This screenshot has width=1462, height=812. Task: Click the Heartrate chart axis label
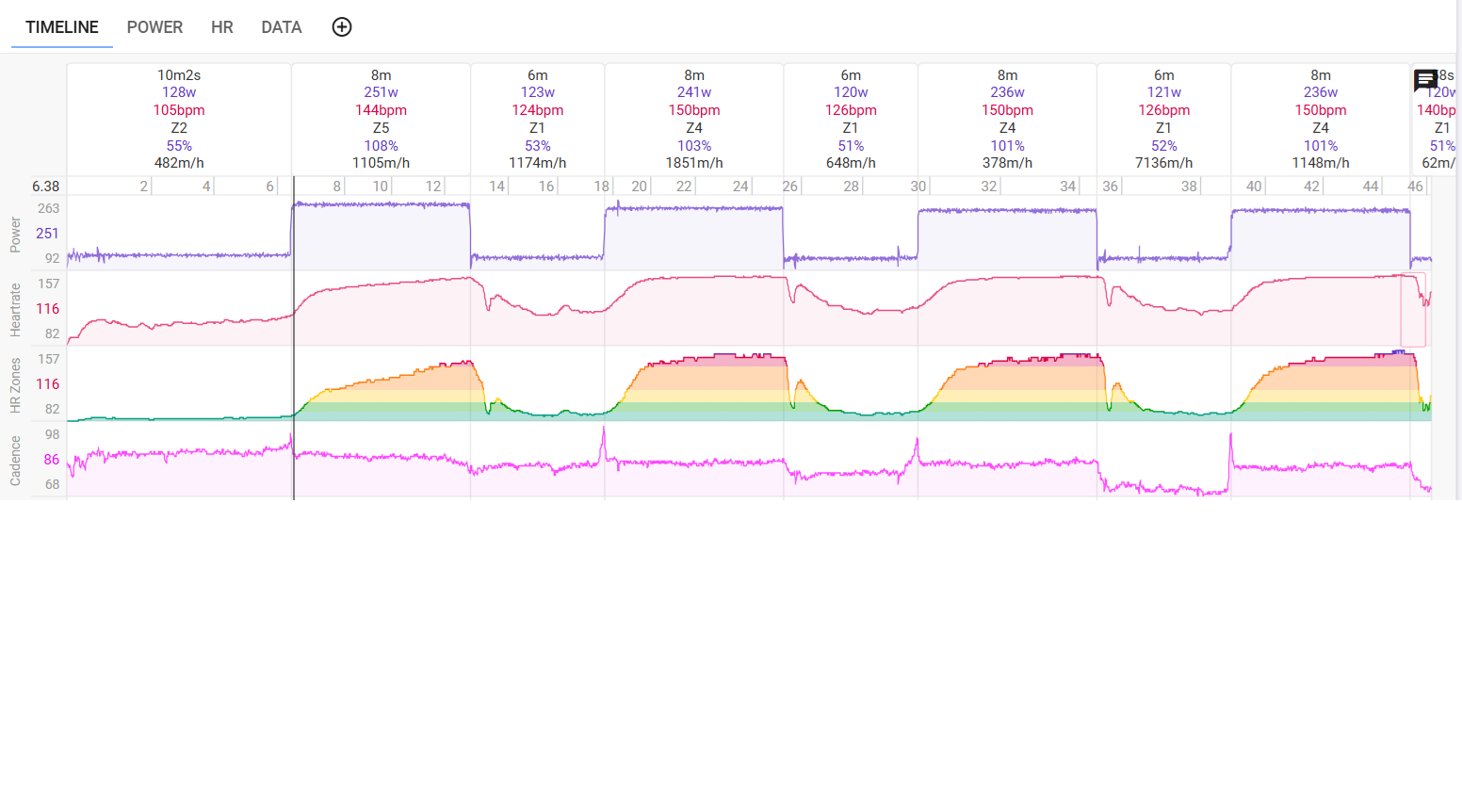pos(15,309)
